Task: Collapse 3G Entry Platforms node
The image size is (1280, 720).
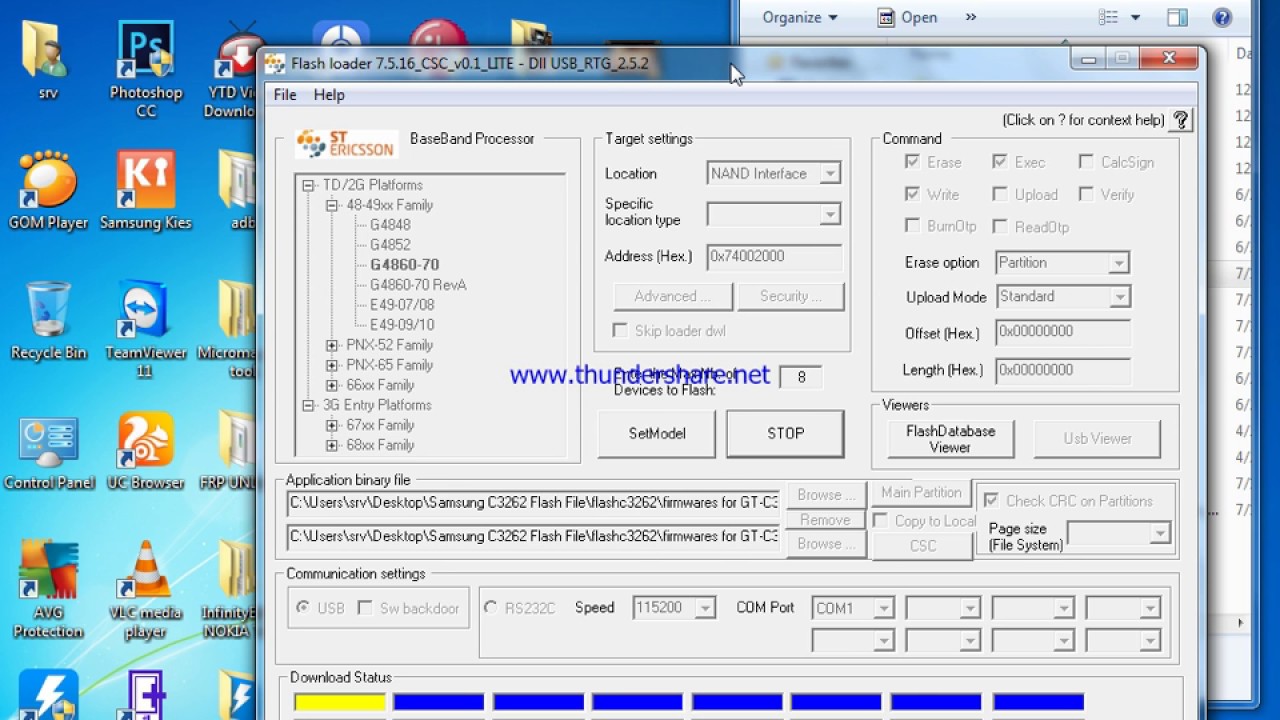Action: [x=309, y=405]
